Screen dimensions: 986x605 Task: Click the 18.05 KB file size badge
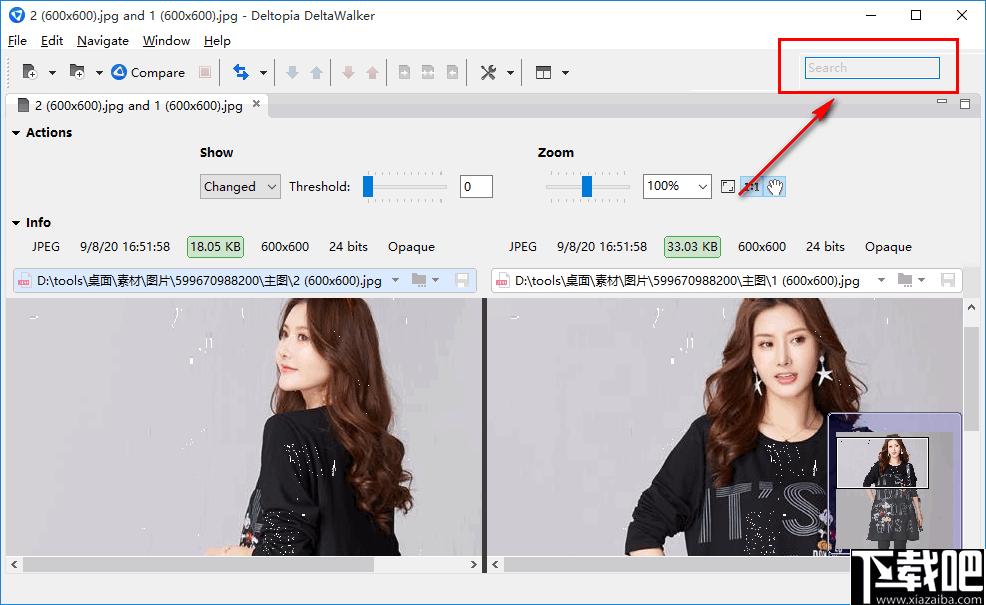click(x=215, y=247)
